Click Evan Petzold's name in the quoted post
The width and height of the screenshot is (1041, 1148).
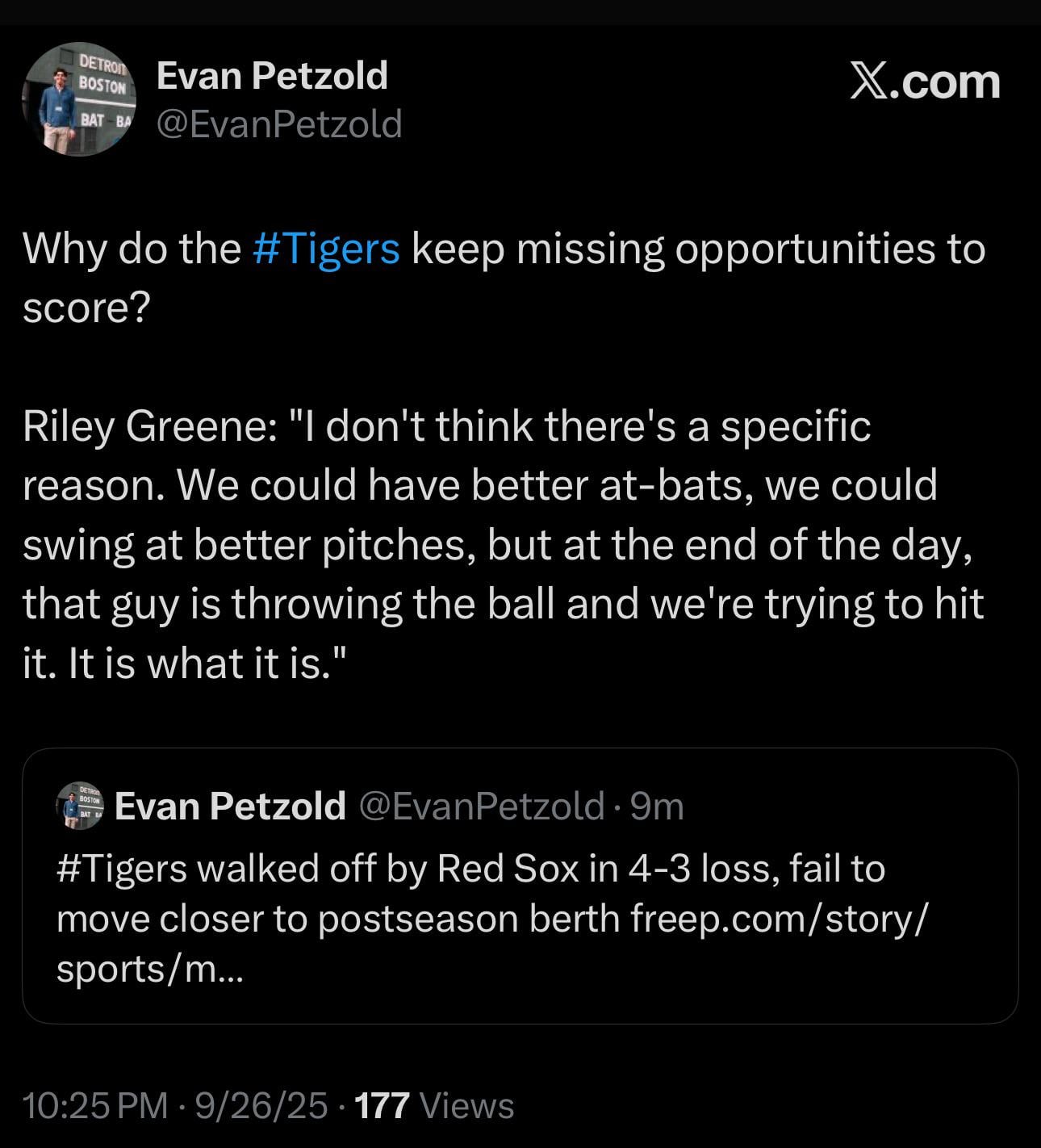tap(230, 806)
